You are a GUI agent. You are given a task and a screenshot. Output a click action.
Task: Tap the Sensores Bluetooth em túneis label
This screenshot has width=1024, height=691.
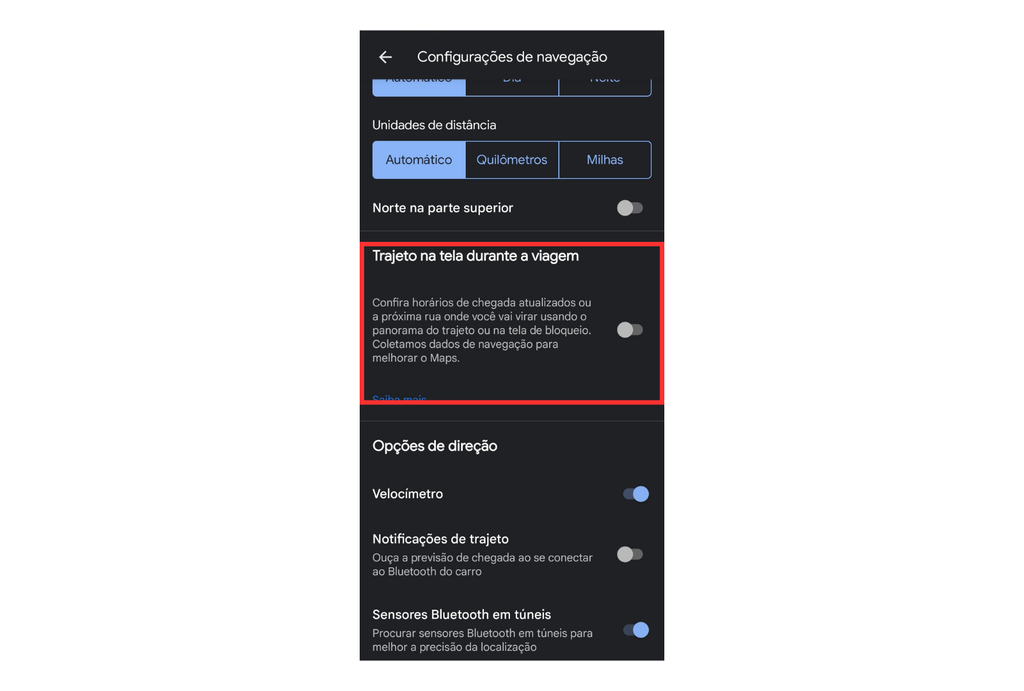pos(462,615)
